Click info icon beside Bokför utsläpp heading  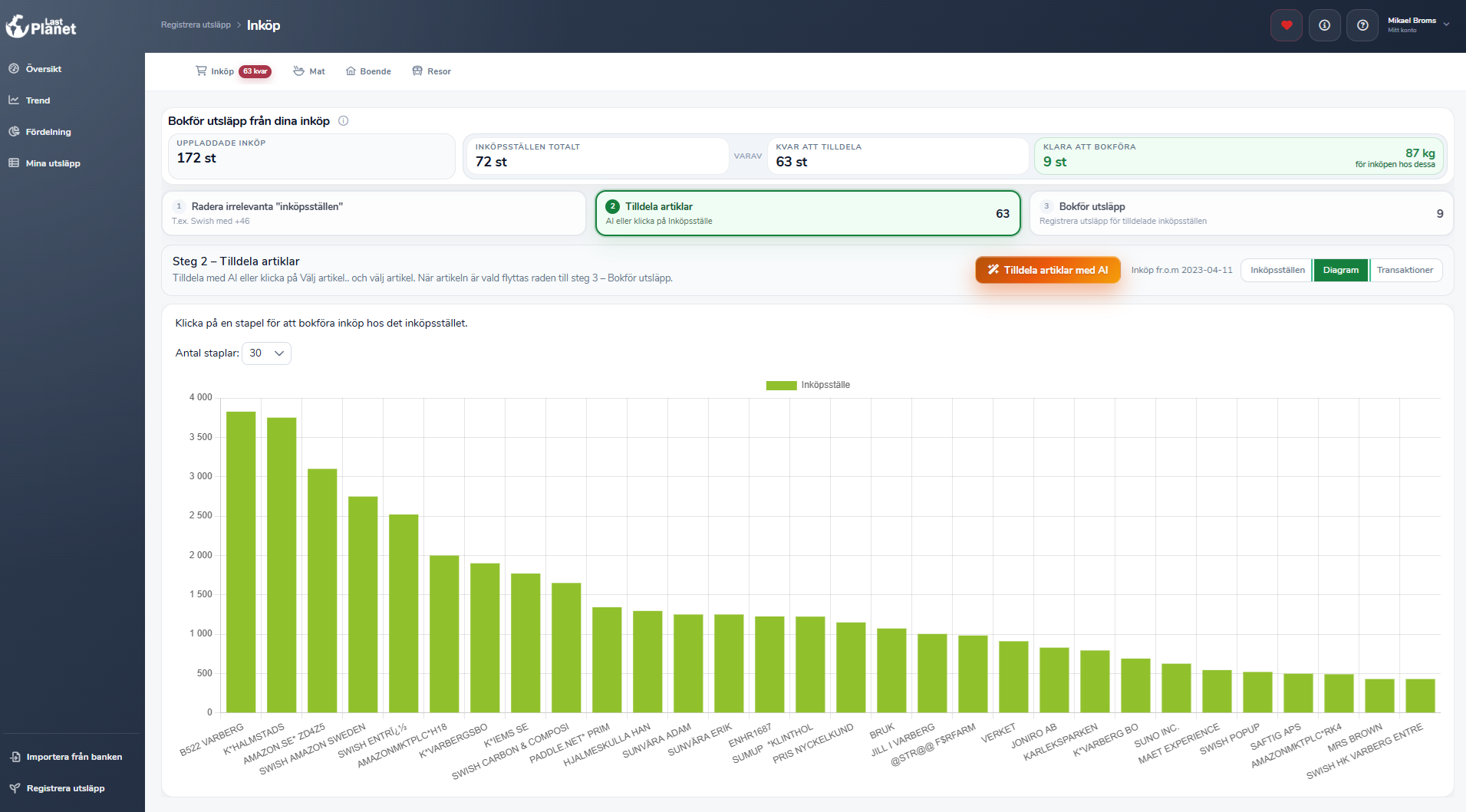point(344,121)
